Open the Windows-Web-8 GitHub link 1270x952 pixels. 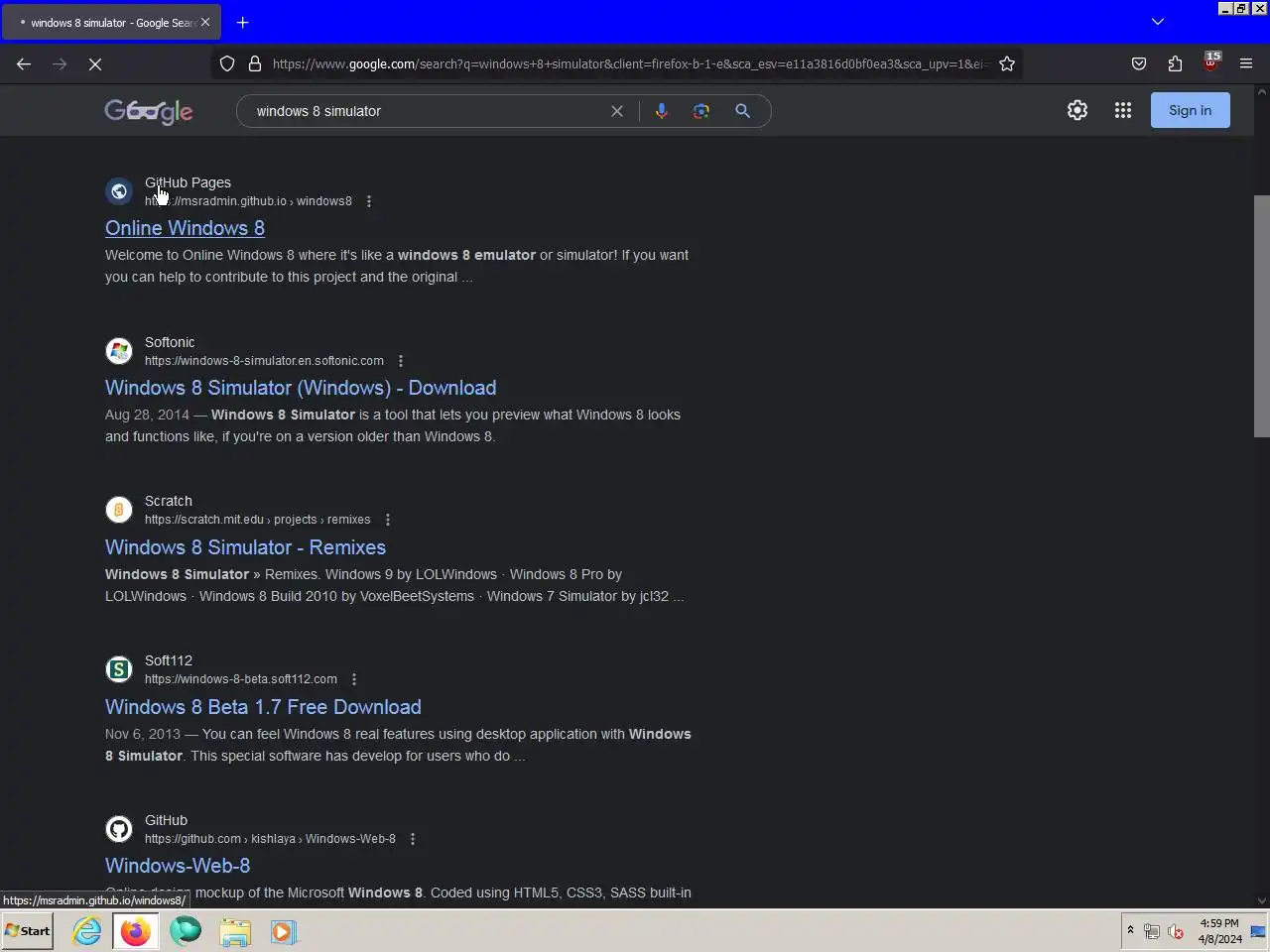tap(178, 866)
